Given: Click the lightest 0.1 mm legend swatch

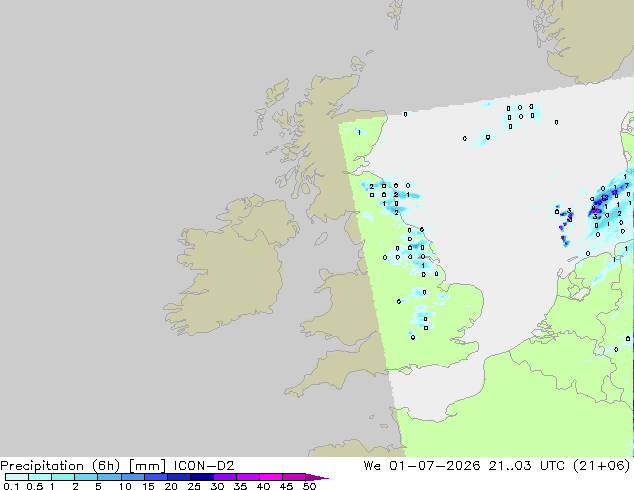Looking at the screenshot, I should [x=17, y=477].
